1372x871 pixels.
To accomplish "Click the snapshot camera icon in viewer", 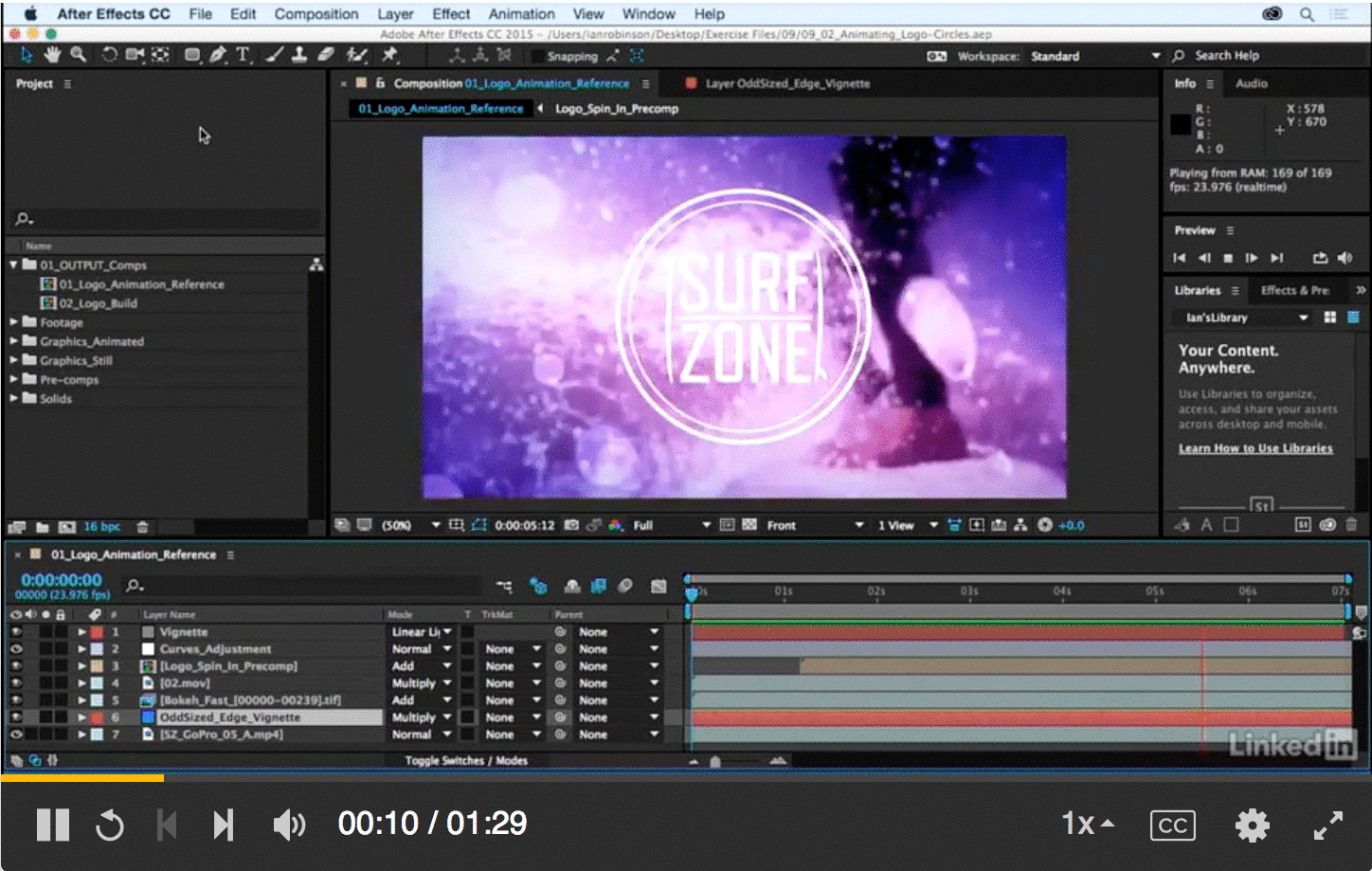I will pos(571,525).
